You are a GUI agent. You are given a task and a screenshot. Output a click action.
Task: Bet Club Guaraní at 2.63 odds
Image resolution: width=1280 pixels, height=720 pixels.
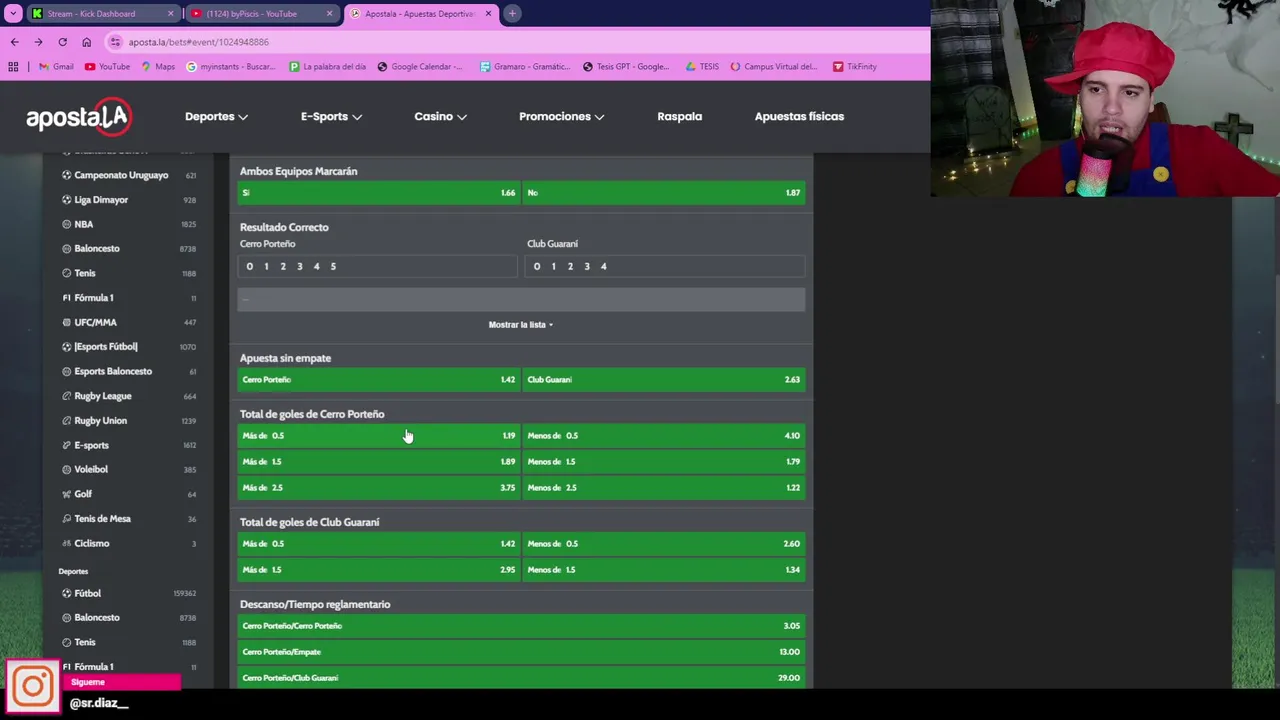(x=664, y=380)
